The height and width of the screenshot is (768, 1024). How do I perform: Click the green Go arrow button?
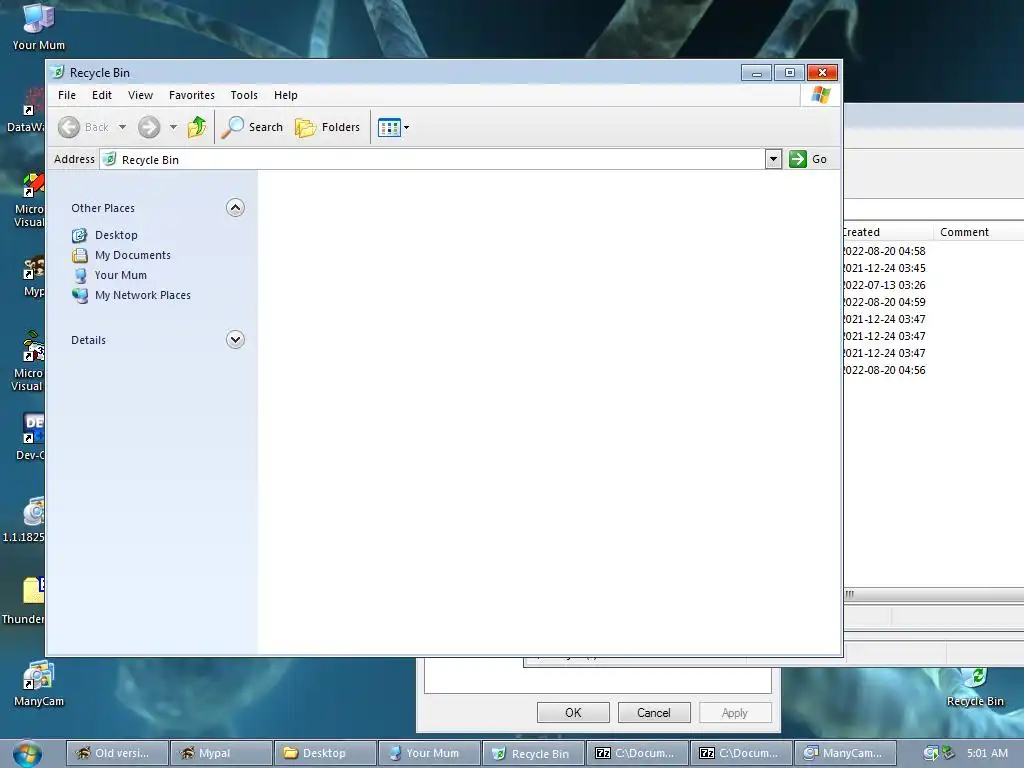[797, 159]
